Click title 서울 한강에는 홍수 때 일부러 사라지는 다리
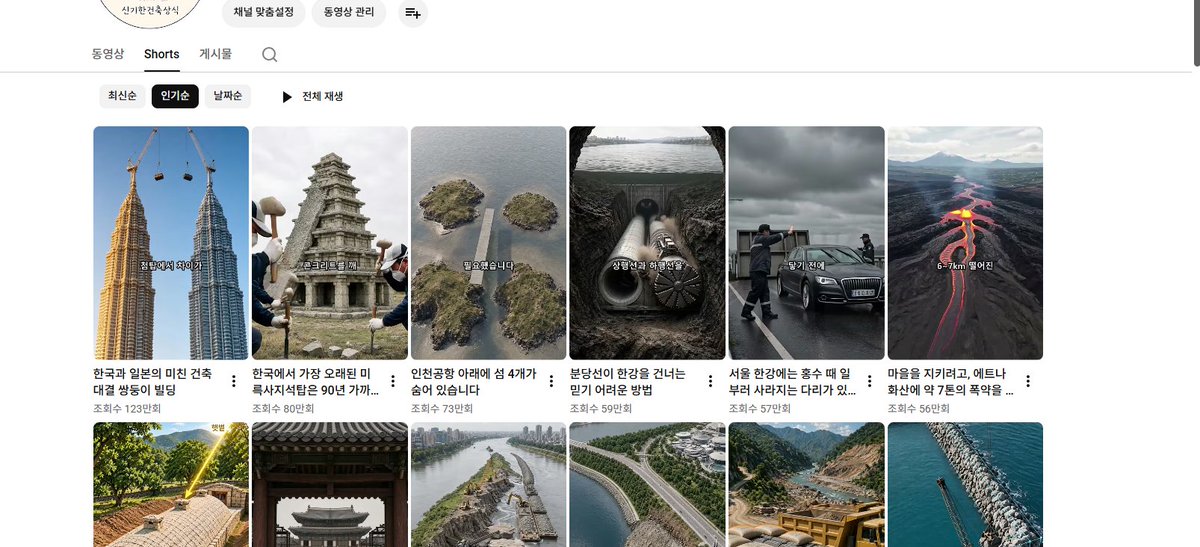 792,382
